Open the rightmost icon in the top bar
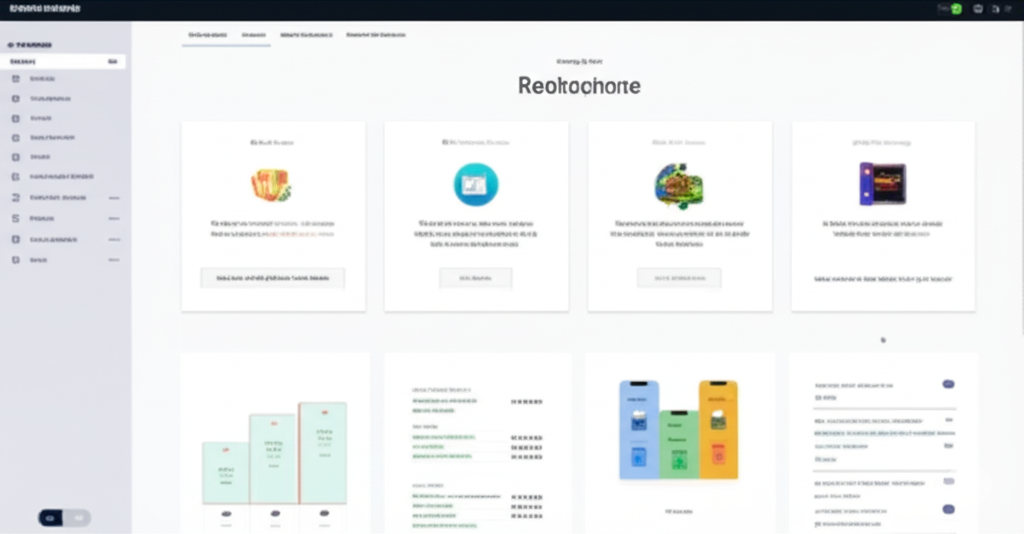Viewport: 1024px width, 534px height. [1009, 9]
